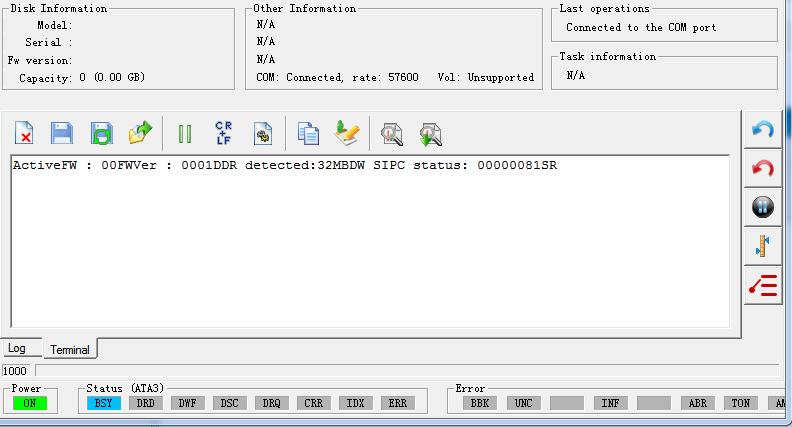The image size is (792, 427).
Task: Click the blue curved undo arrow button
Action: tap(763, 130)
